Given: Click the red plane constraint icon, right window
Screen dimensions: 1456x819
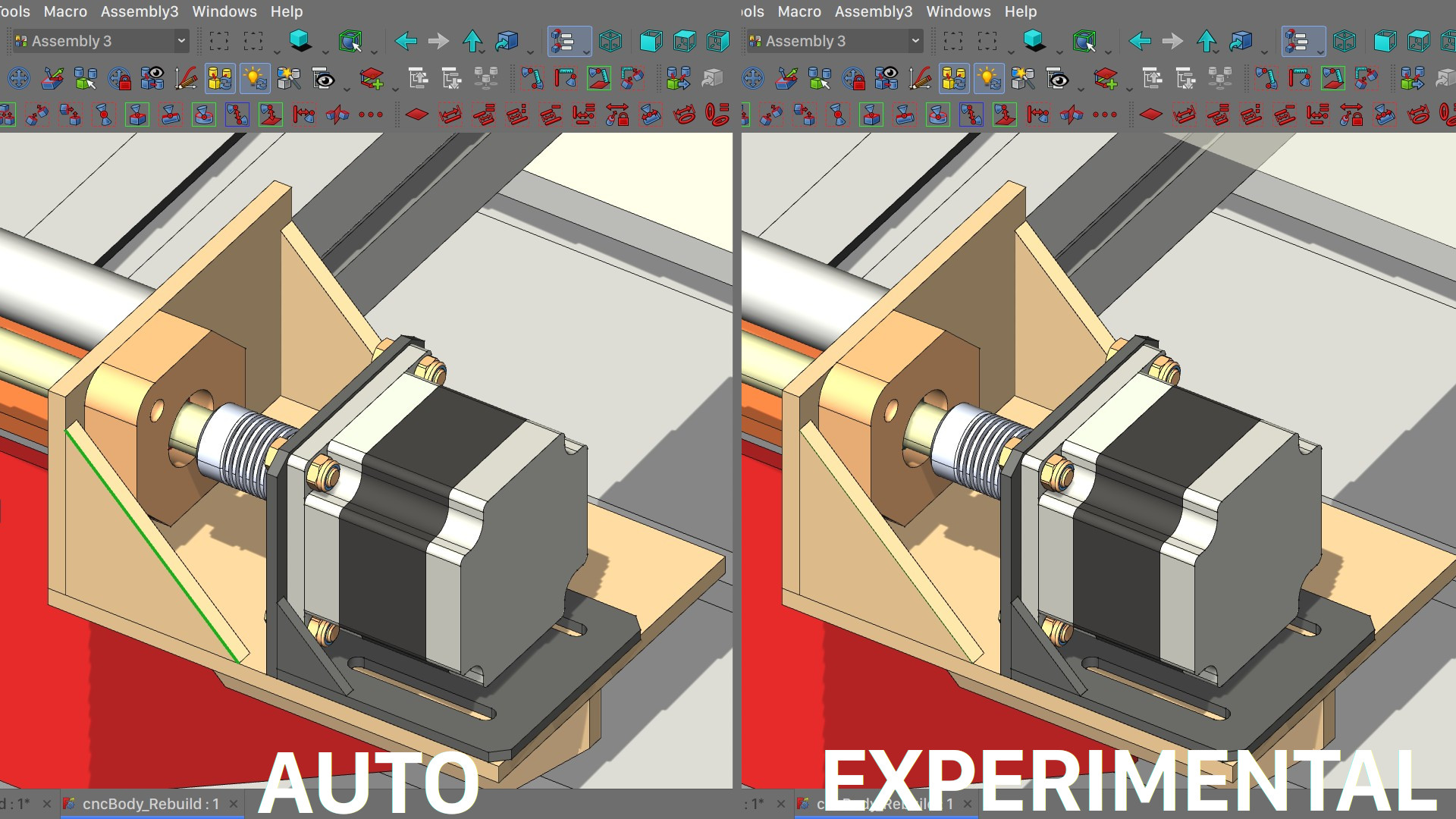Looking at the screenshot, I should click(1151, 115).
